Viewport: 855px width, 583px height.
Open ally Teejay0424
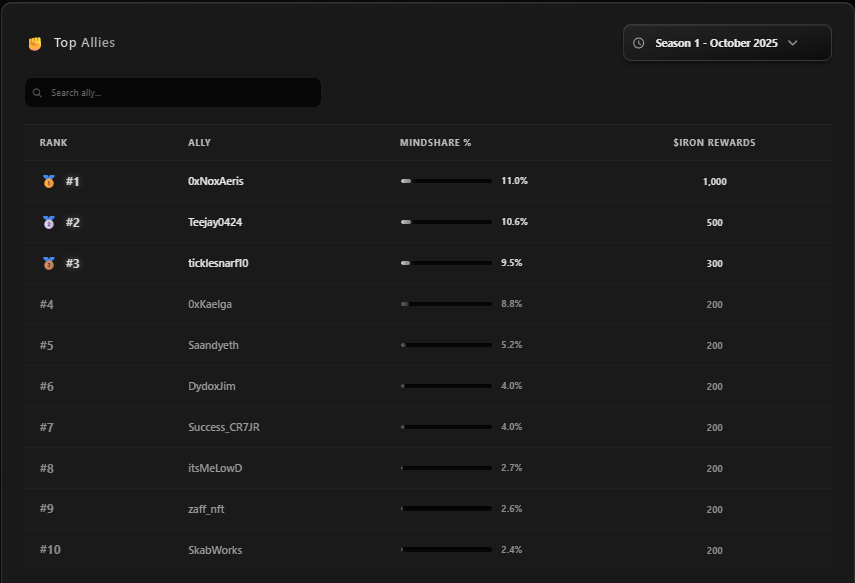[x=215, y=222]
